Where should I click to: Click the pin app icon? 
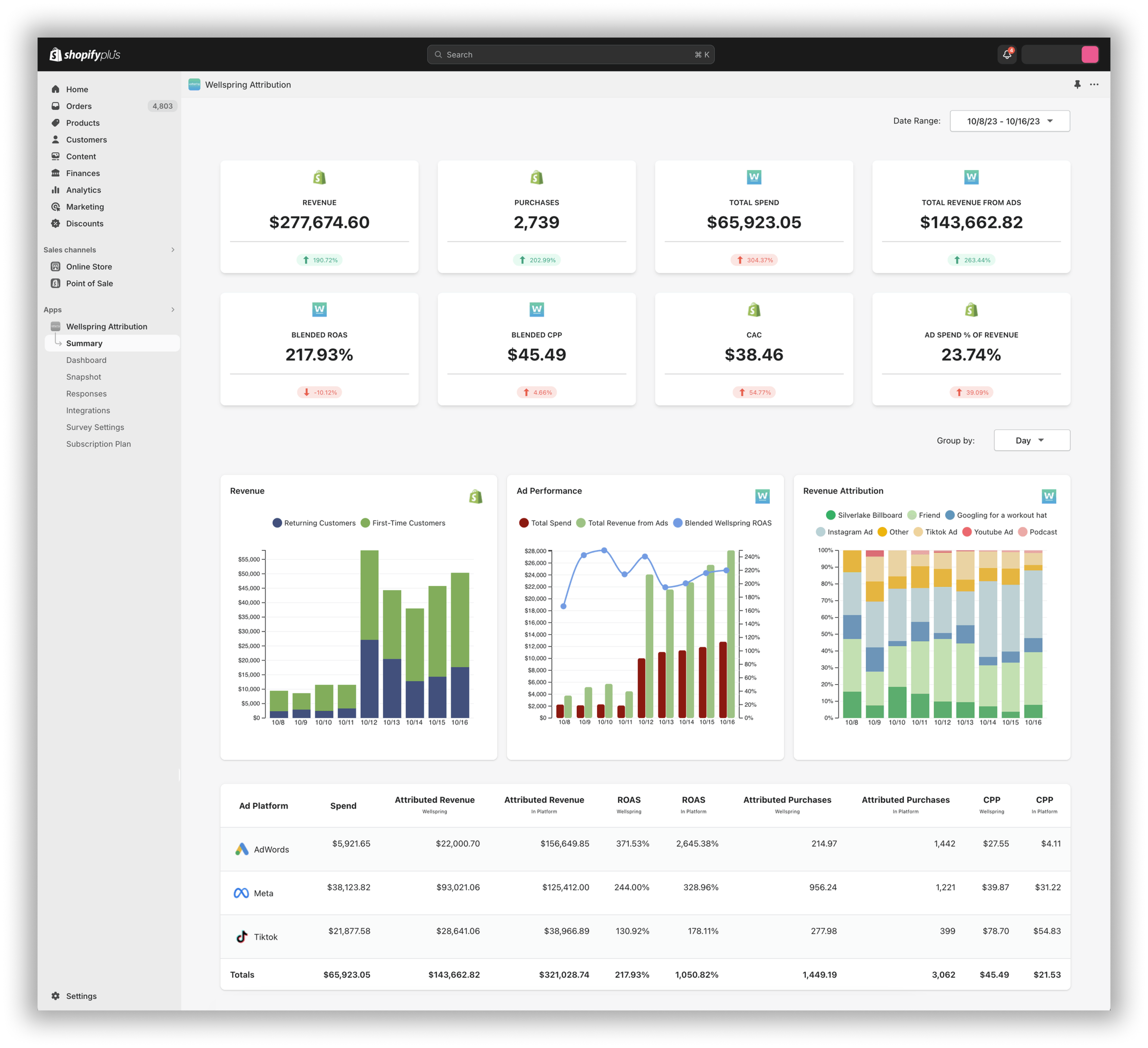point(1077,84)
